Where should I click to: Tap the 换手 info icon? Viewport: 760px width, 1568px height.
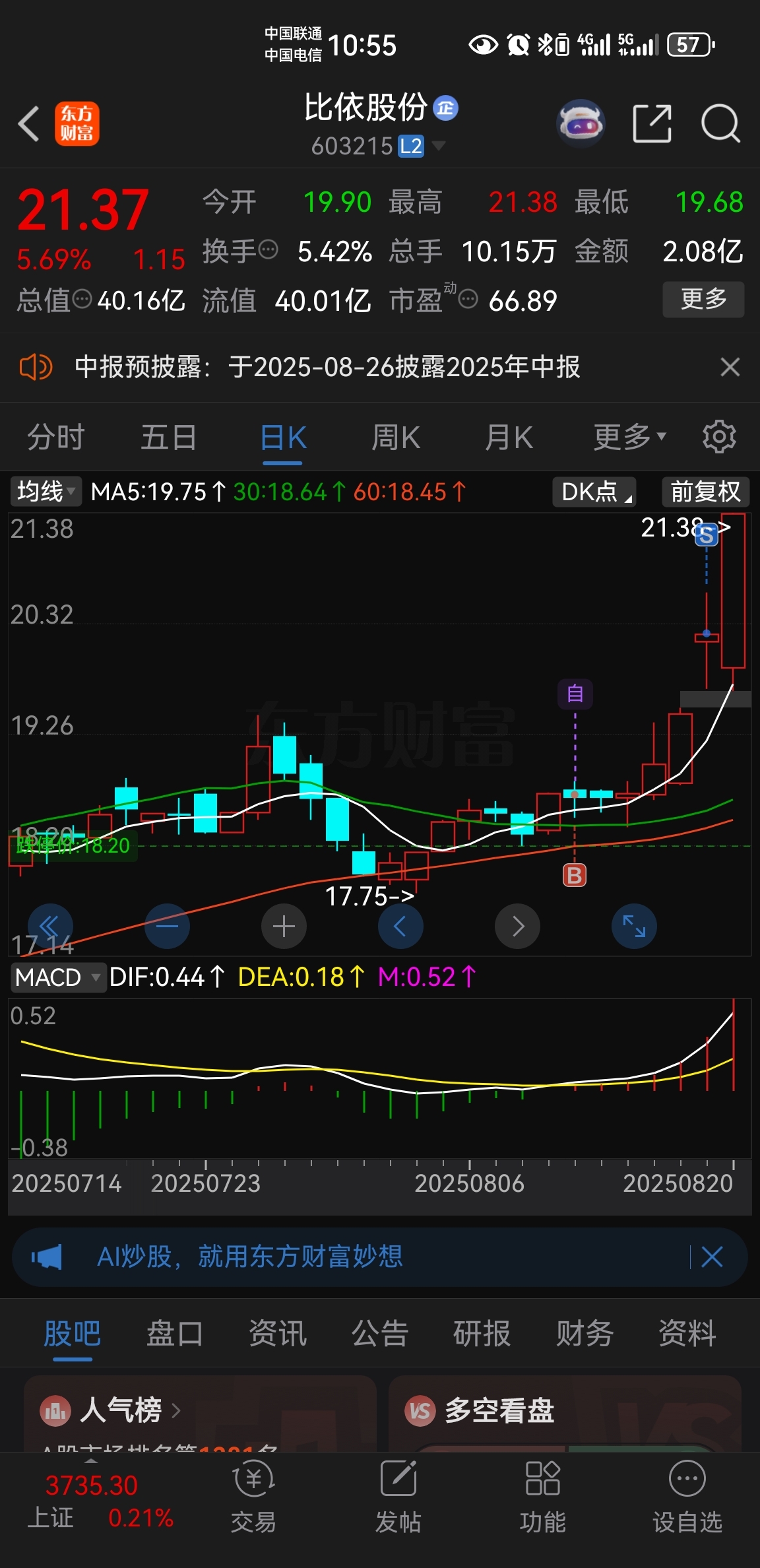click(268, 251)
